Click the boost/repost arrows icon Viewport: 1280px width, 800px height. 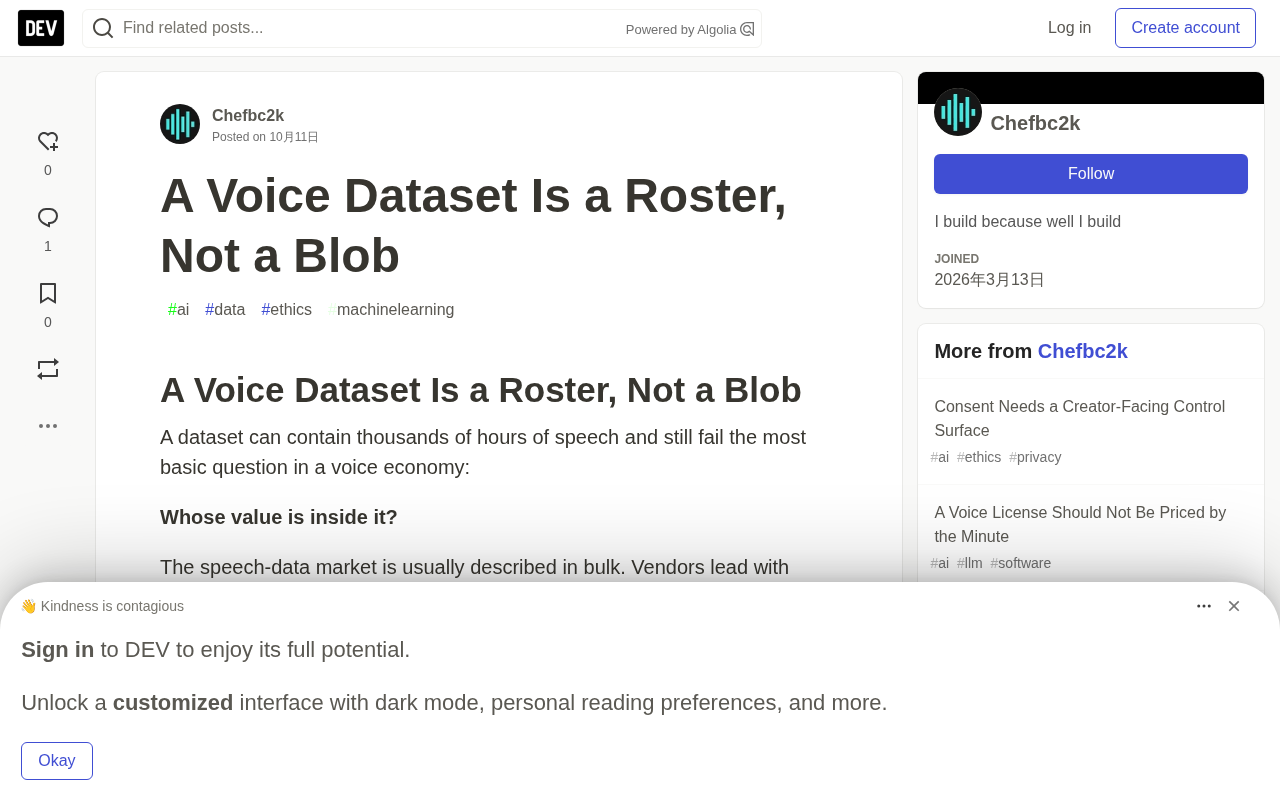[48, 369]
